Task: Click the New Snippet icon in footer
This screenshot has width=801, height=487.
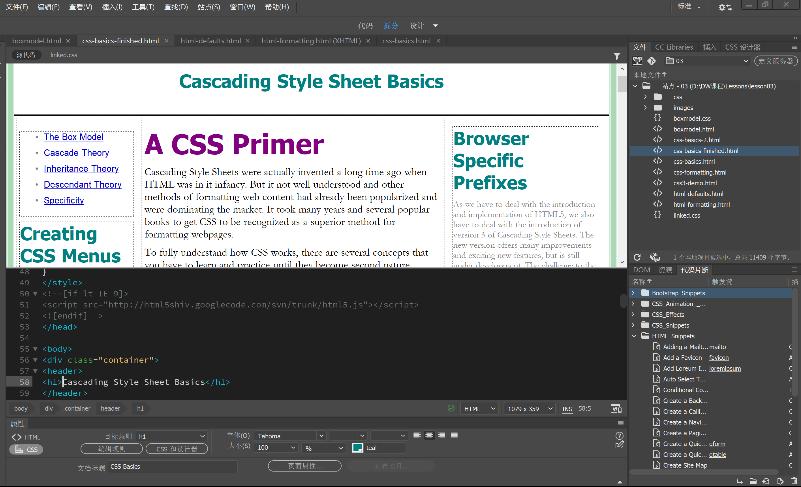Action: [x=766, y=481]
